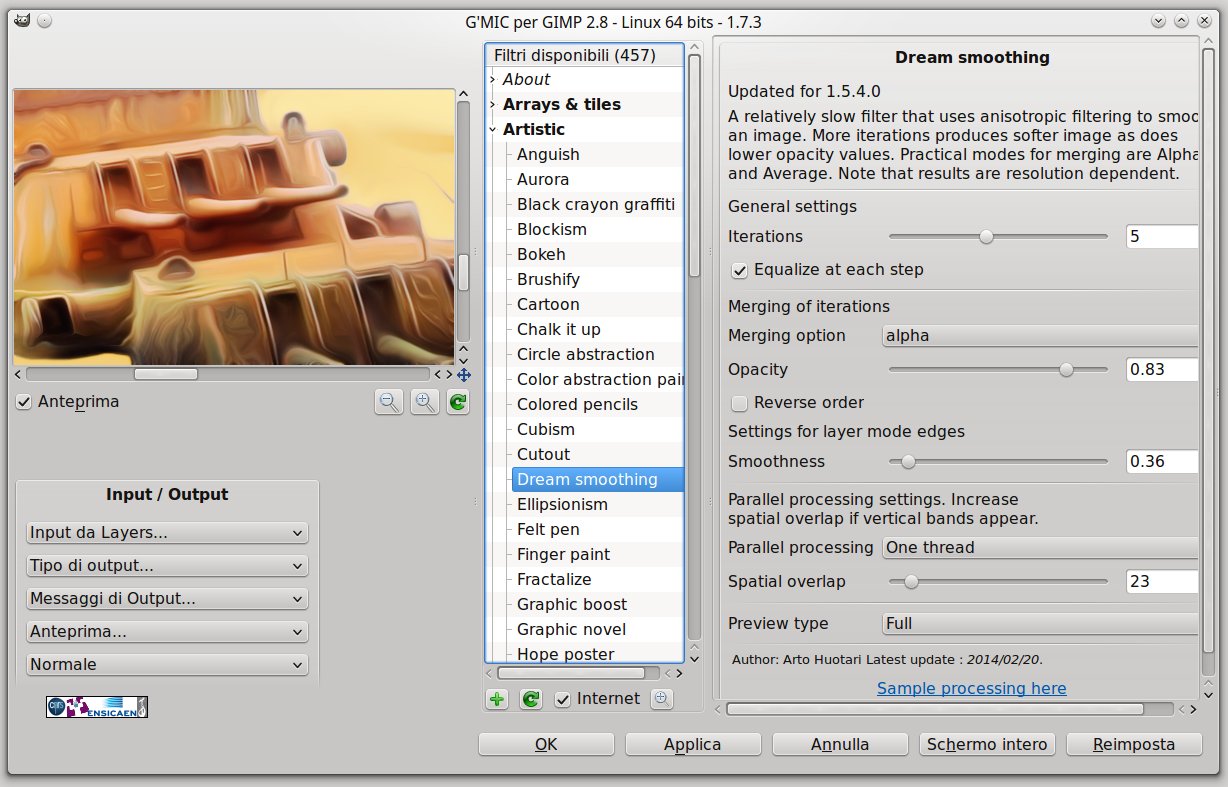Select the Blockism filter
The height and width of the screenshot is (787, 1228).
552,230
